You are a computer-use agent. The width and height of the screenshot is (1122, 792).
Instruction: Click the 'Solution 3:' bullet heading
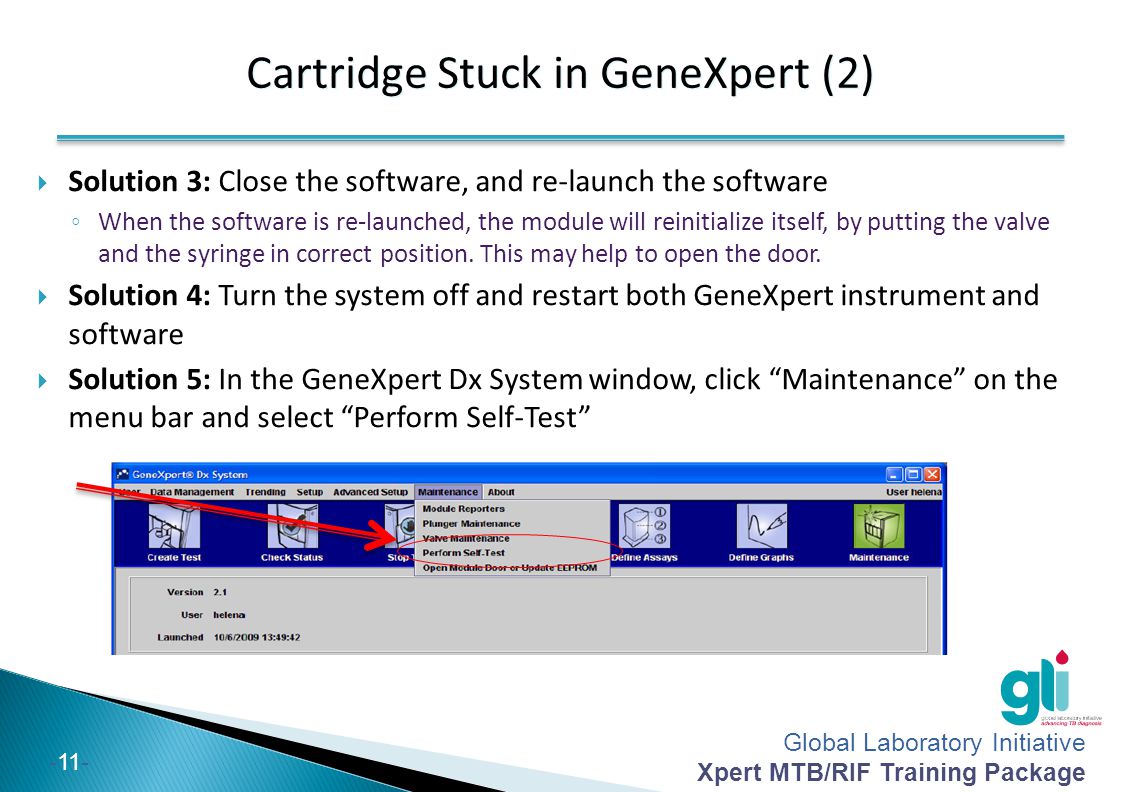click(140, 182)
